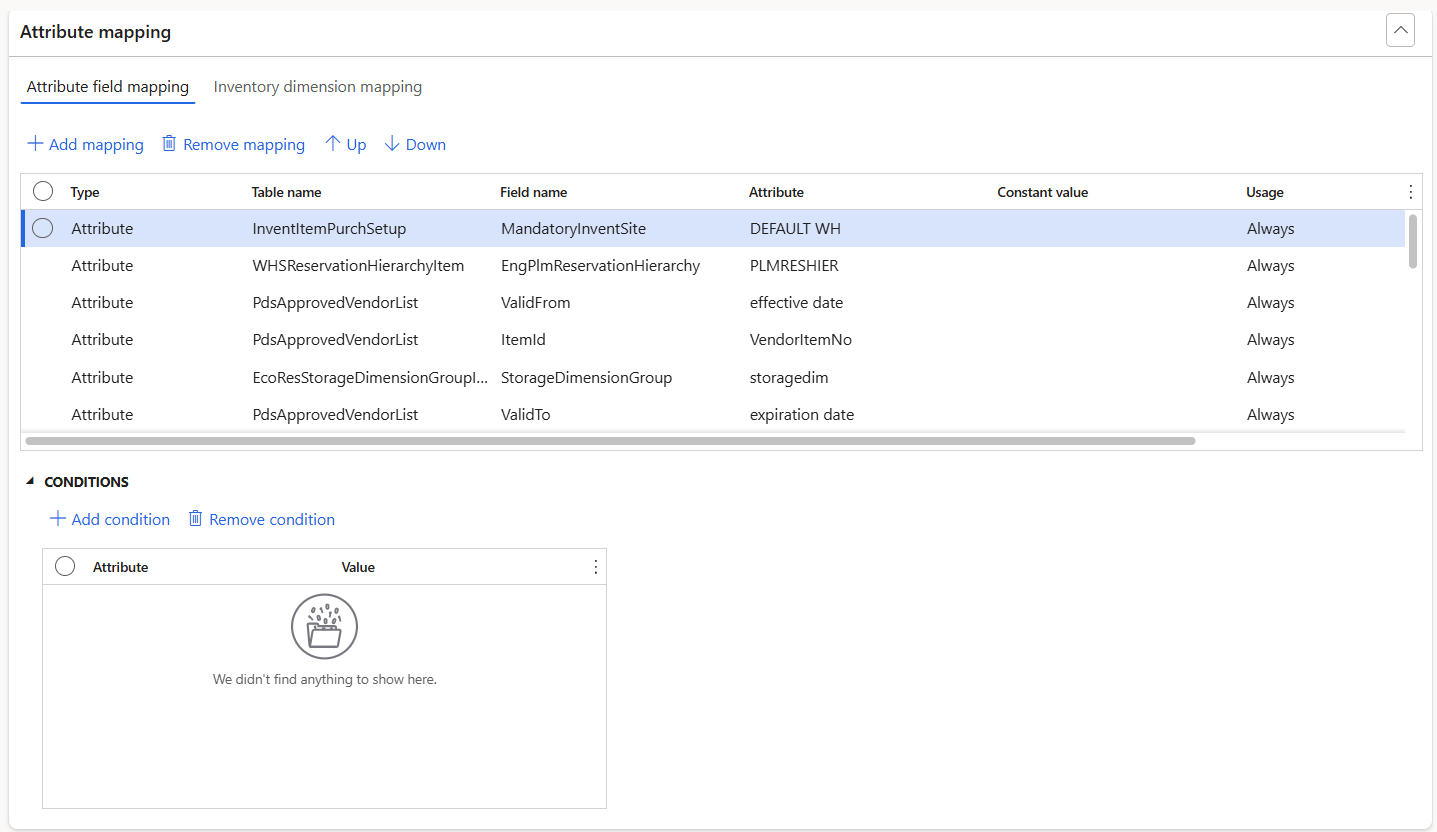Click the Usage column header

[x=1265, y=192]
